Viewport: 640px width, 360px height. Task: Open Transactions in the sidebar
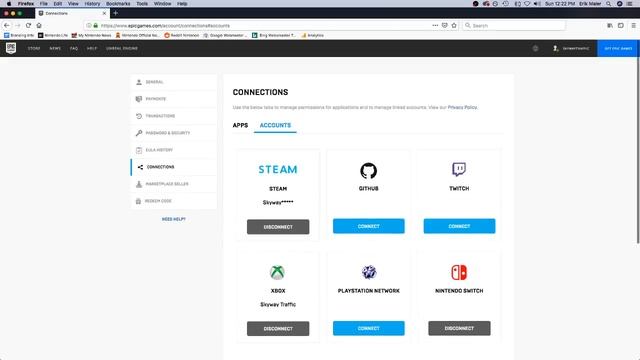click(x=174, y=116)
